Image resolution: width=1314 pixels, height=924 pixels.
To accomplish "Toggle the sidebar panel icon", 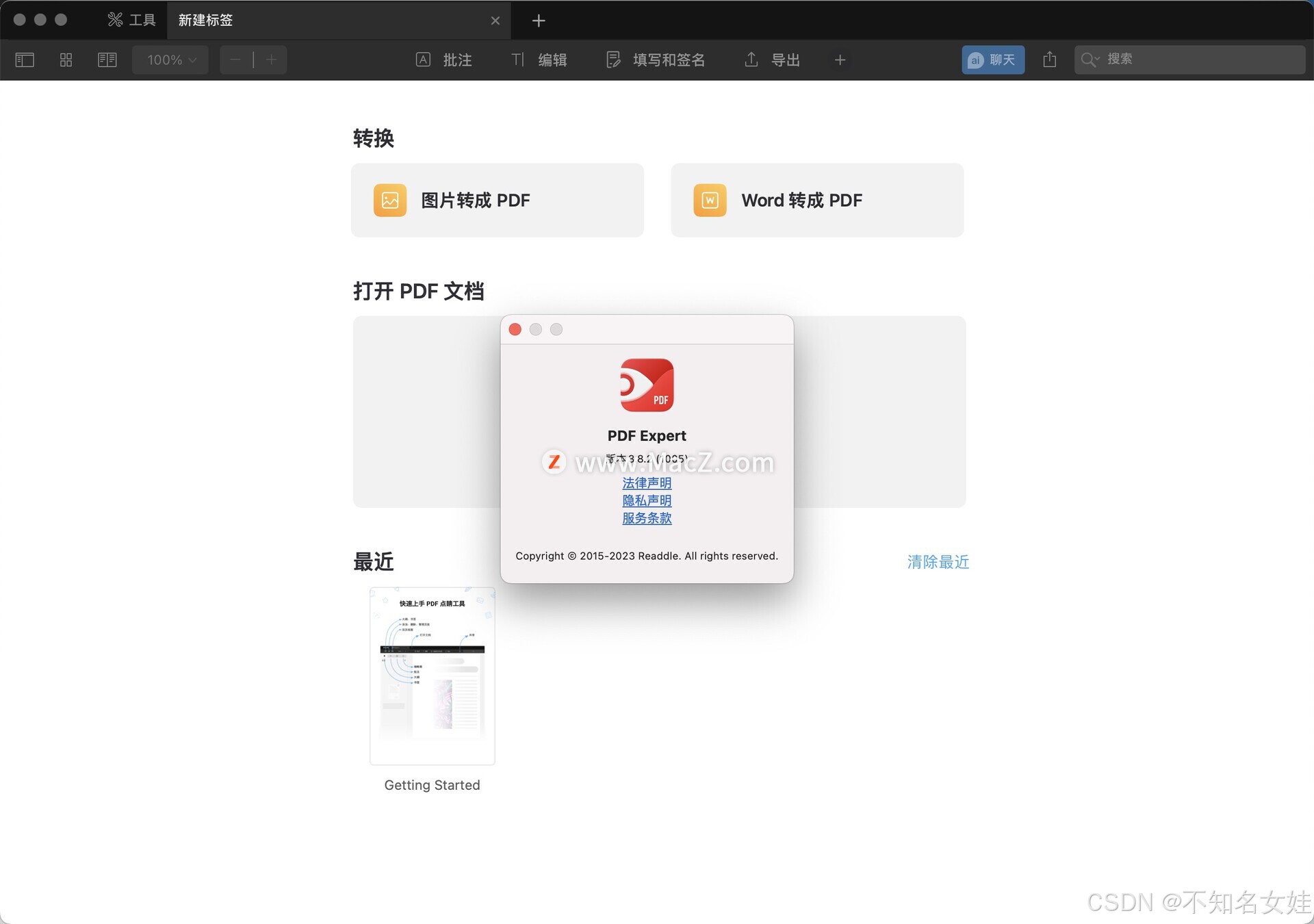I will [25, 60].
